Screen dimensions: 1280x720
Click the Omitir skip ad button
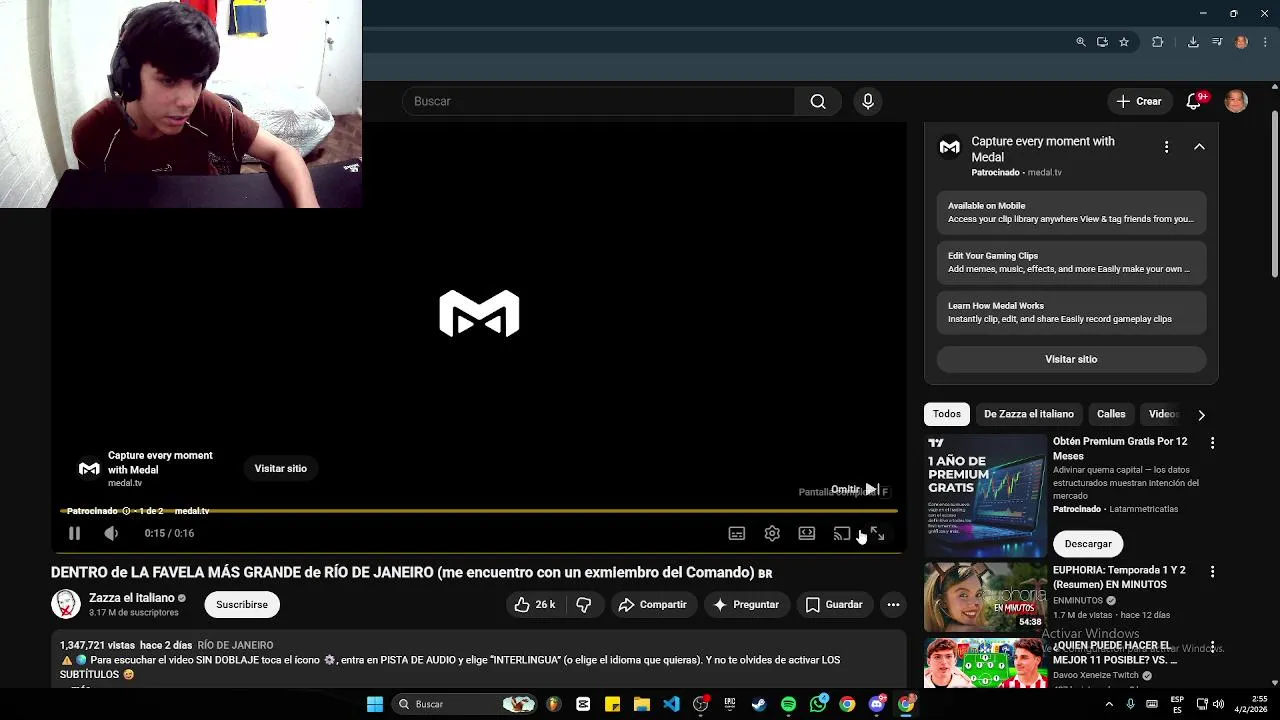(855, 489)
